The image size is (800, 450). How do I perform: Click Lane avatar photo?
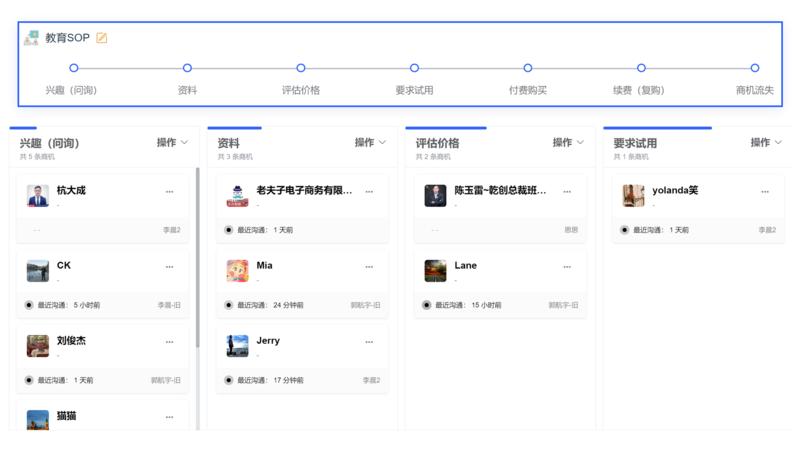pyautogui.click(x=435, y=271)
